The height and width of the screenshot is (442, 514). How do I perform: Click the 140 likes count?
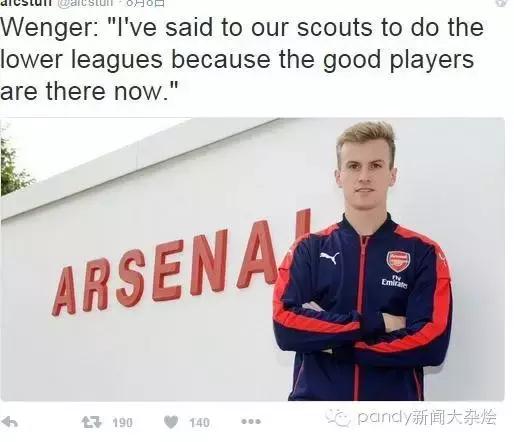(199, 423)
